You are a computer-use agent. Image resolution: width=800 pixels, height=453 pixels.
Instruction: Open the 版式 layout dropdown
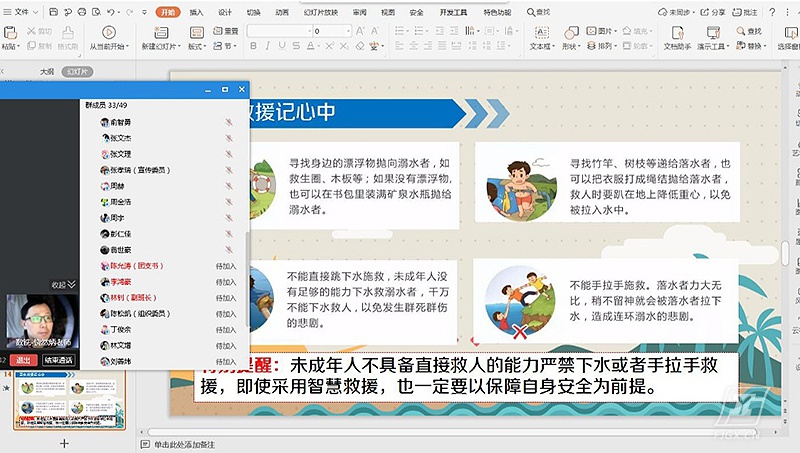pos(196,46)
